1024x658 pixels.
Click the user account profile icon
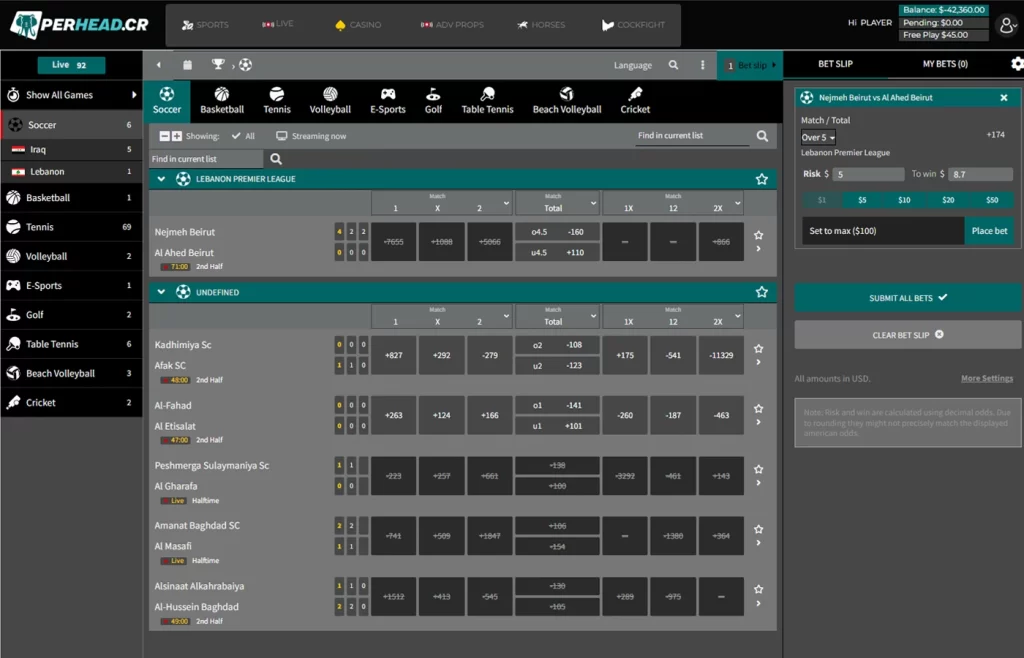tap(1007, 25)
